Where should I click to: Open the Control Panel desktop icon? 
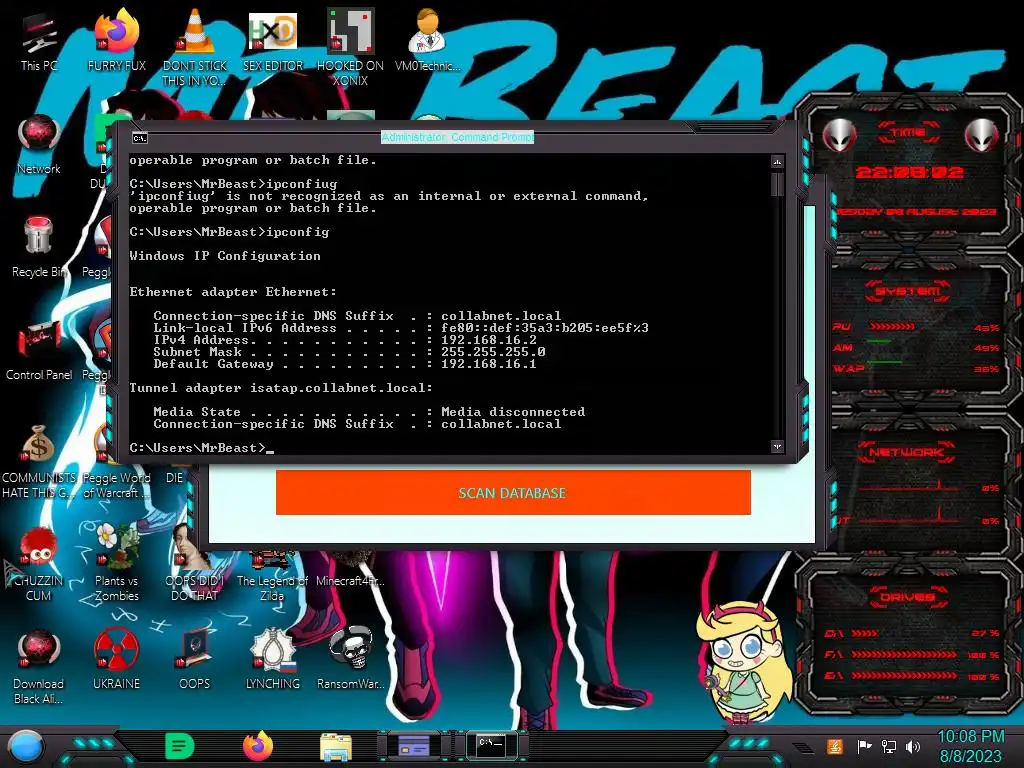[x=39, y=351]
